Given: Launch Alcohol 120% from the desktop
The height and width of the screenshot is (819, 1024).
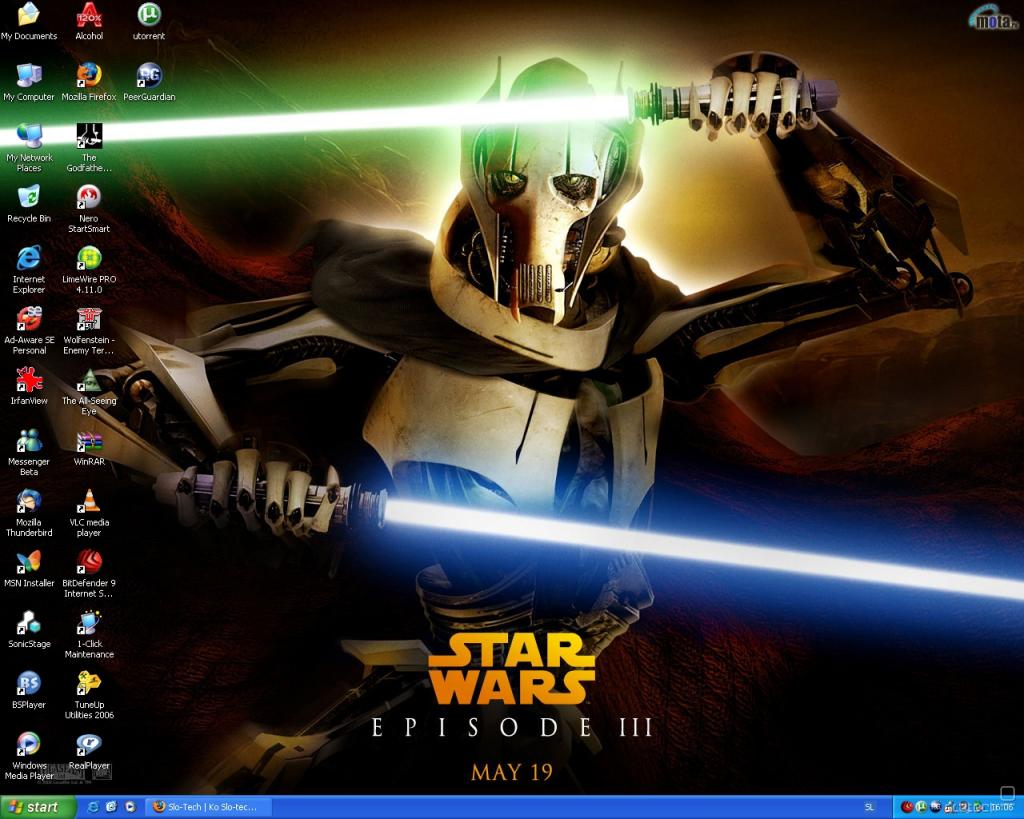Looking at the screenshot, I should pyautogui.click(x=89, y=22).
